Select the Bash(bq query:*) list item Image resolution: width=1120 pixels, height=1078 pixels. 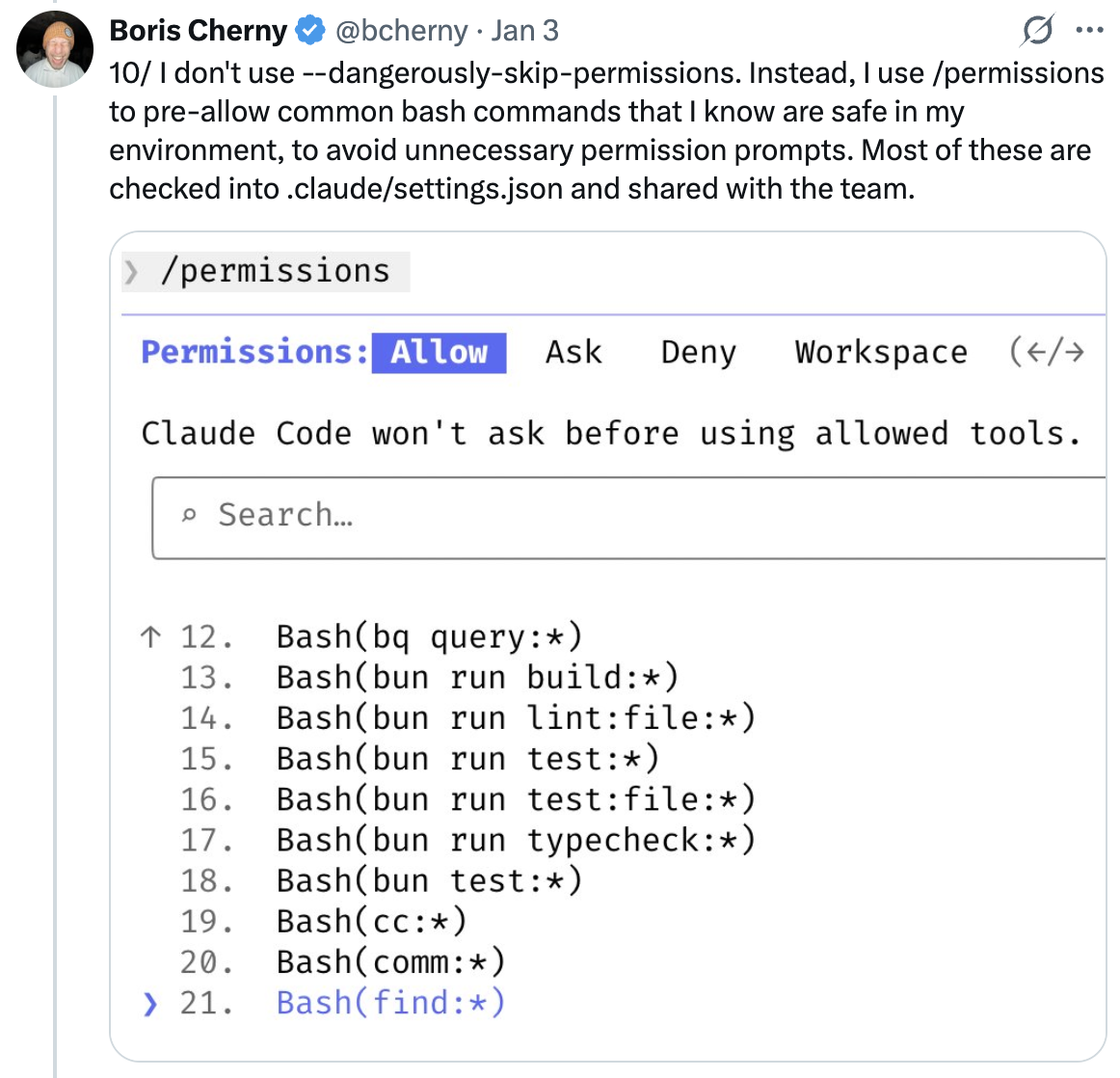point(429,635)
